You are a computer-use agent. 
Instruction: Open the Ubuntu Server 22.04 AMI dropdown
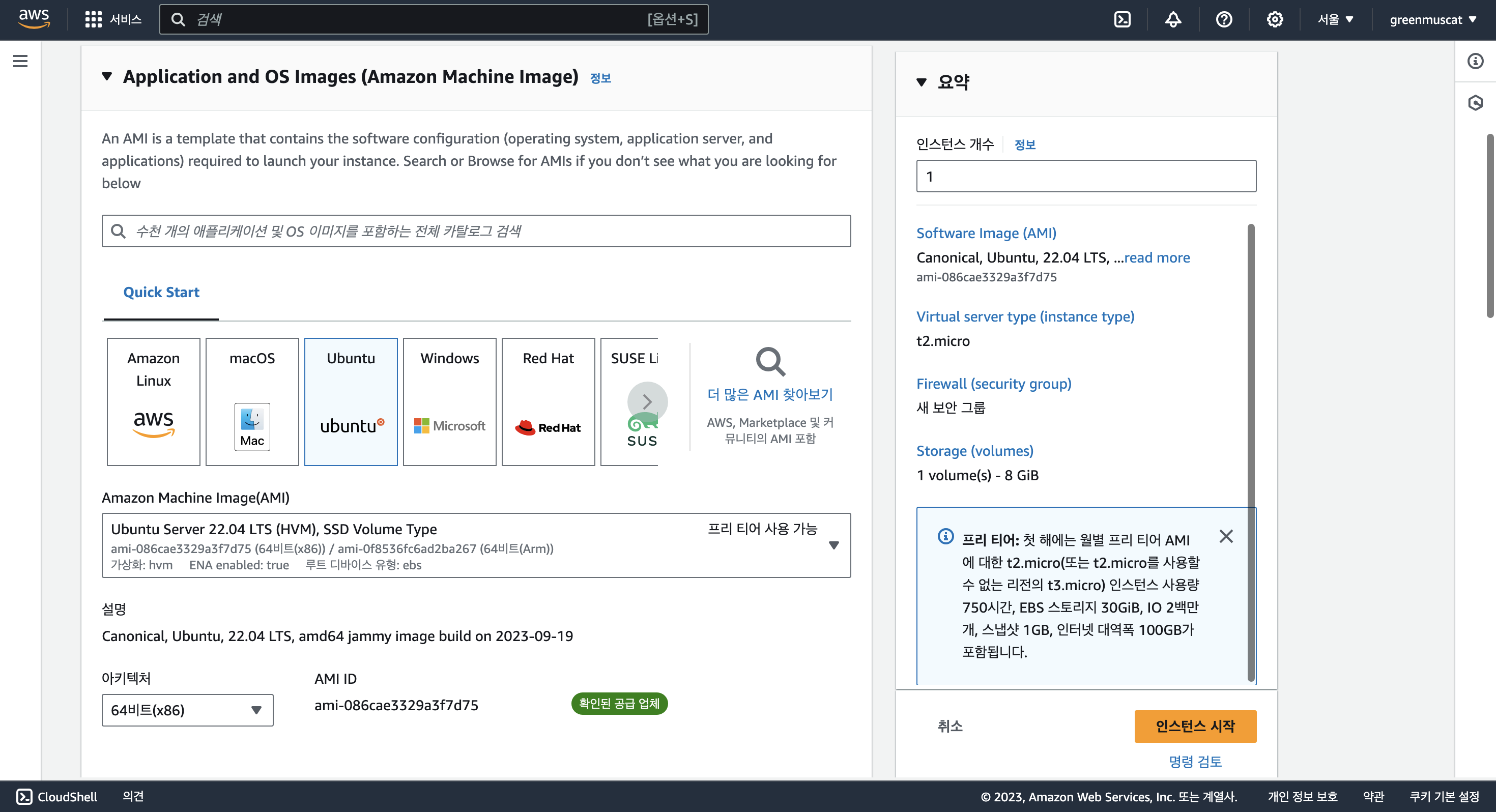[476, 545]
